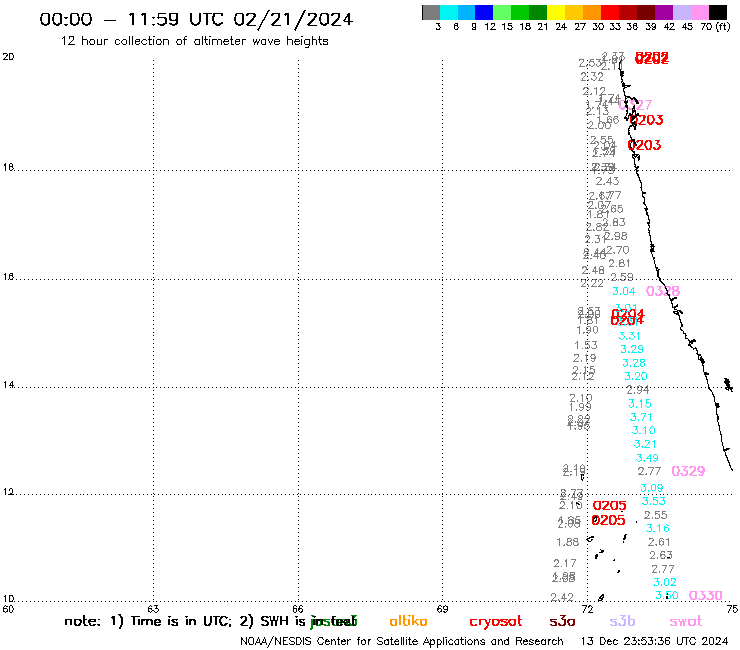Pick the light green 15 ft legend swatch
Image resolution: width=740 pixels, height=650 pixels.
coord(502,12)
